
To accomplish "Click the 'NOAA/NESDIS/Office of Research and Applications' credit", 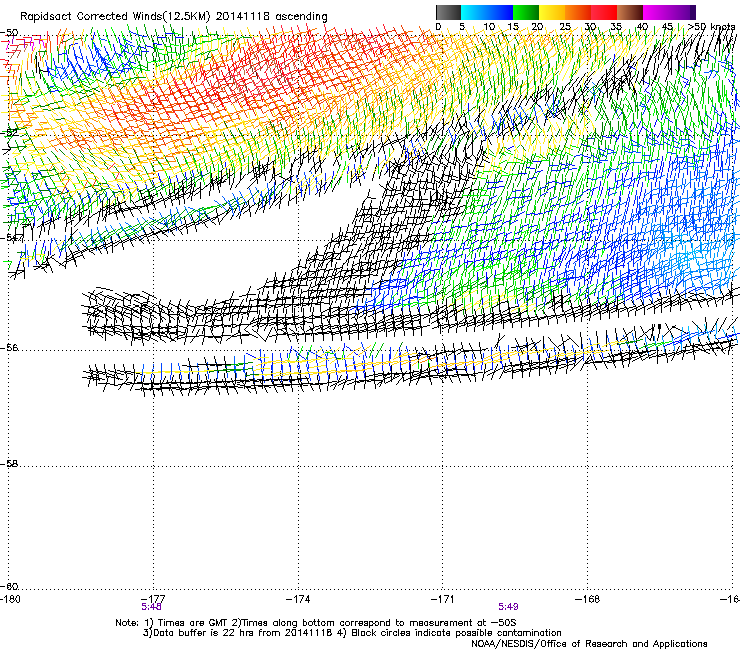I will click(x=589, y=644).
